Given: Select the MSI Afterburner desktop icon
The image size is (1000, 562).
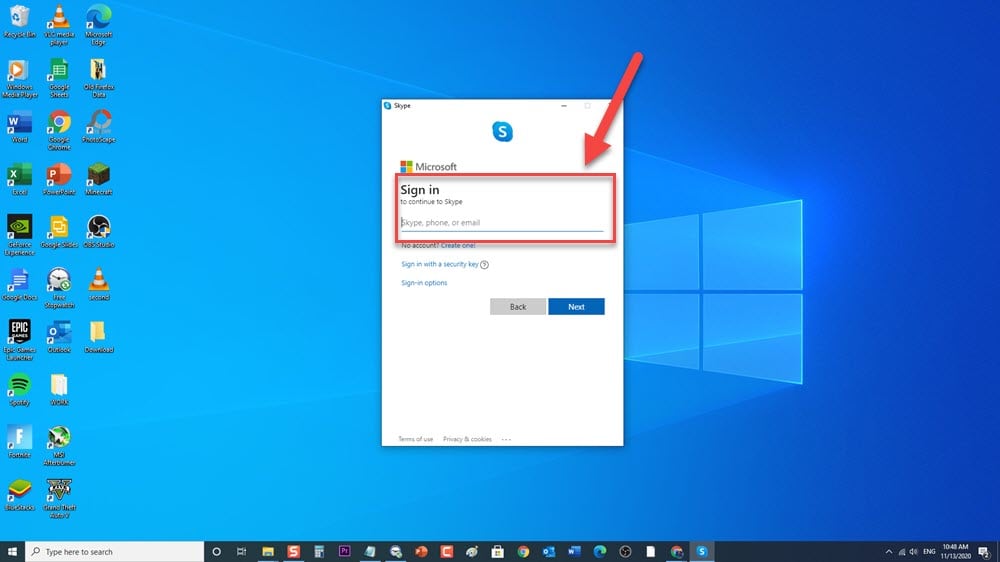Looking at the screenshot, I should pos(59,446).
